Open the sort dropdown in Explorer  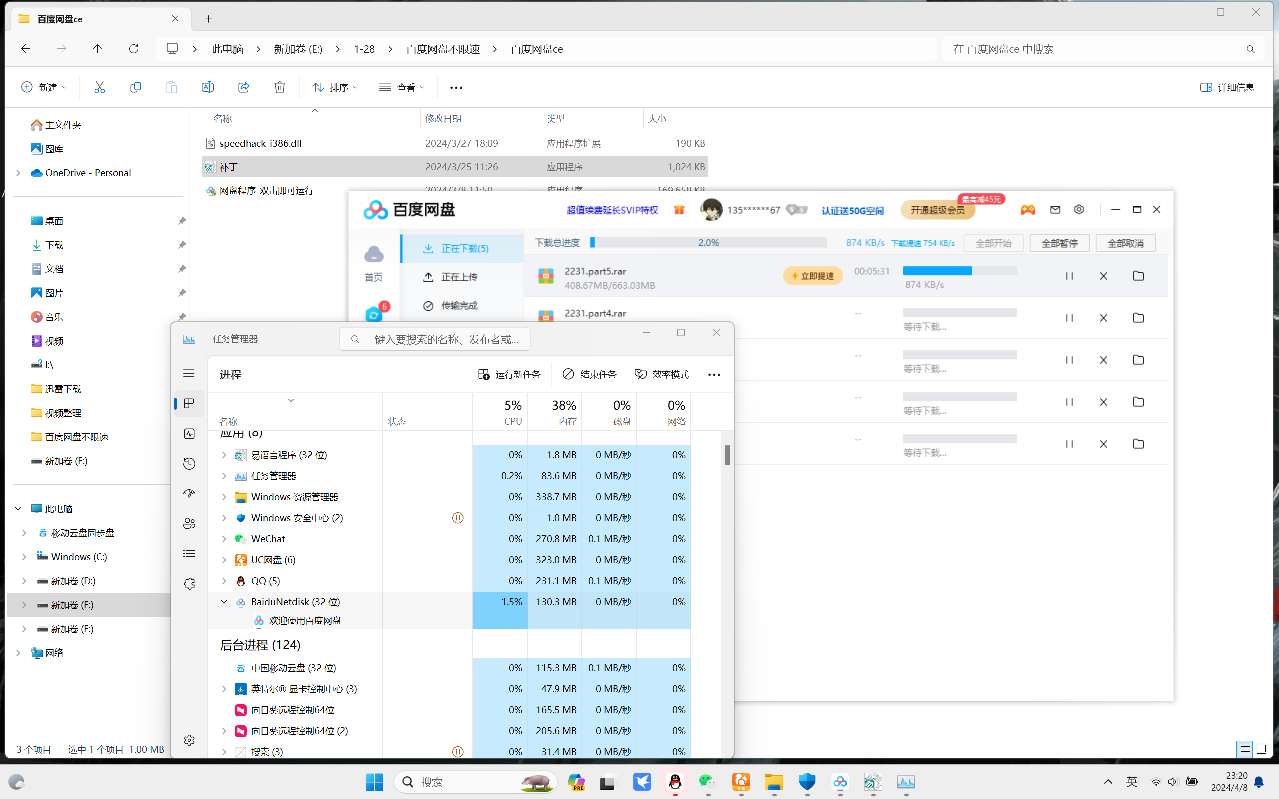coord(335,88)
